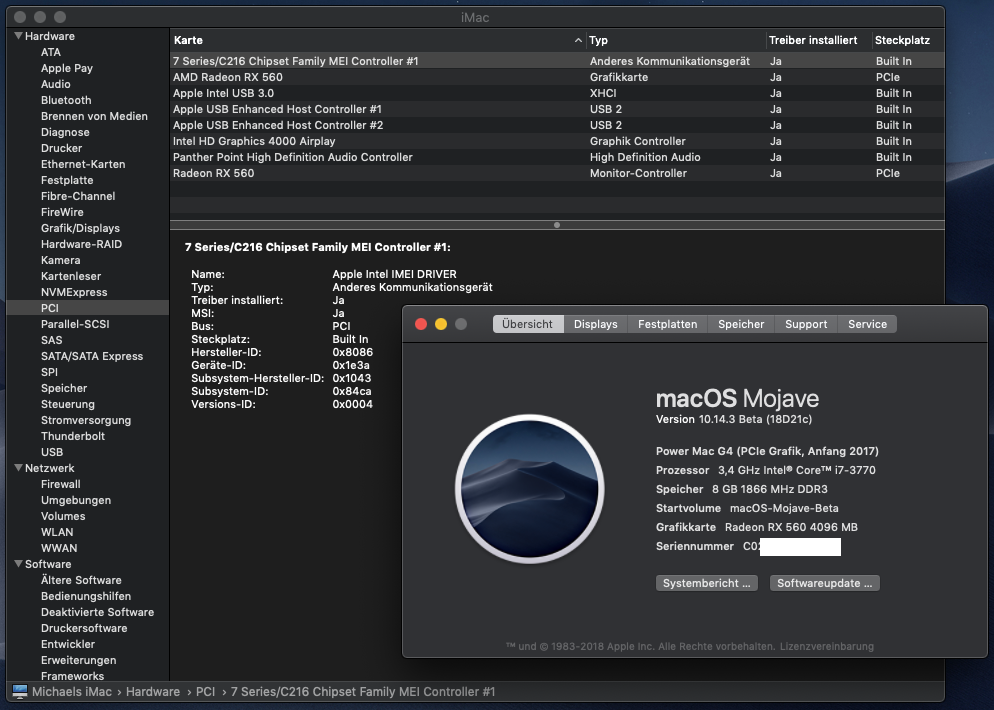Open the Festplatten tab

667,324
